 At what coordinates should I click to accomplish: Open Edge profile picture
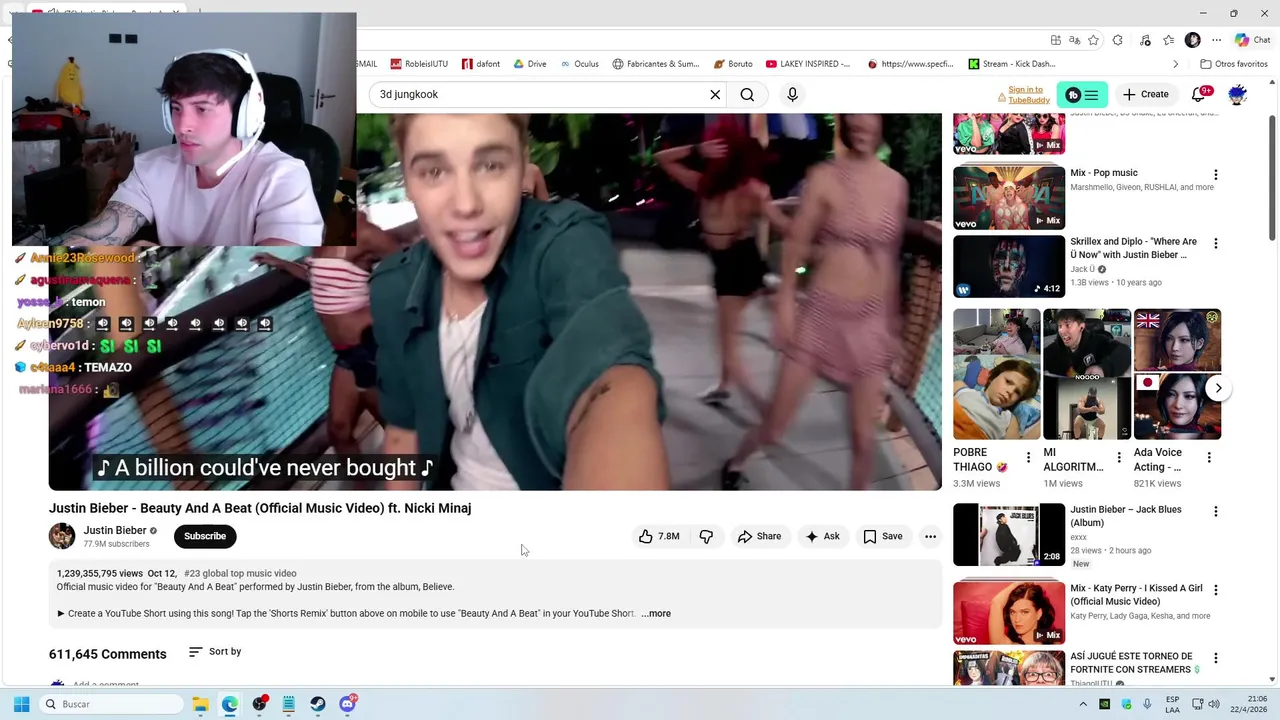tap(1192, 40)
